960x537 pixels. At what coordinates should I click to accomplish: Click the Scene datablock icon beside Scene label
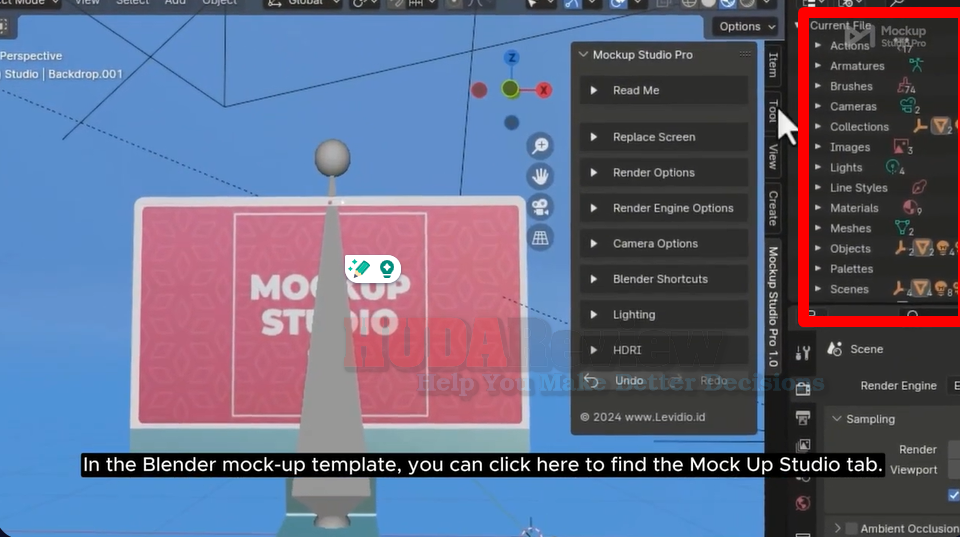(834, 349)
